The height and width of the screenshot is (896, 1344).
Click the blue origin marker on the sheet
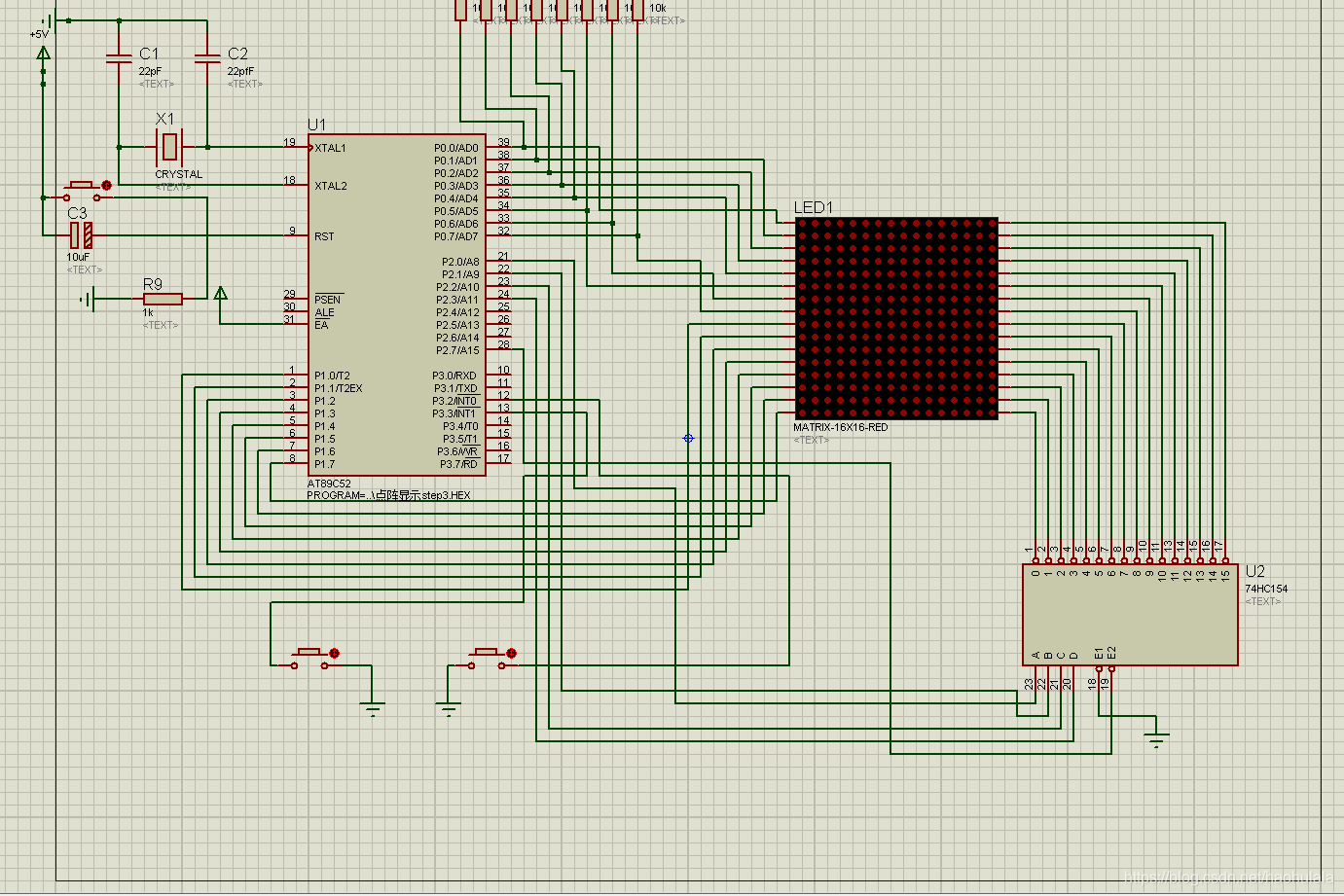688,438
